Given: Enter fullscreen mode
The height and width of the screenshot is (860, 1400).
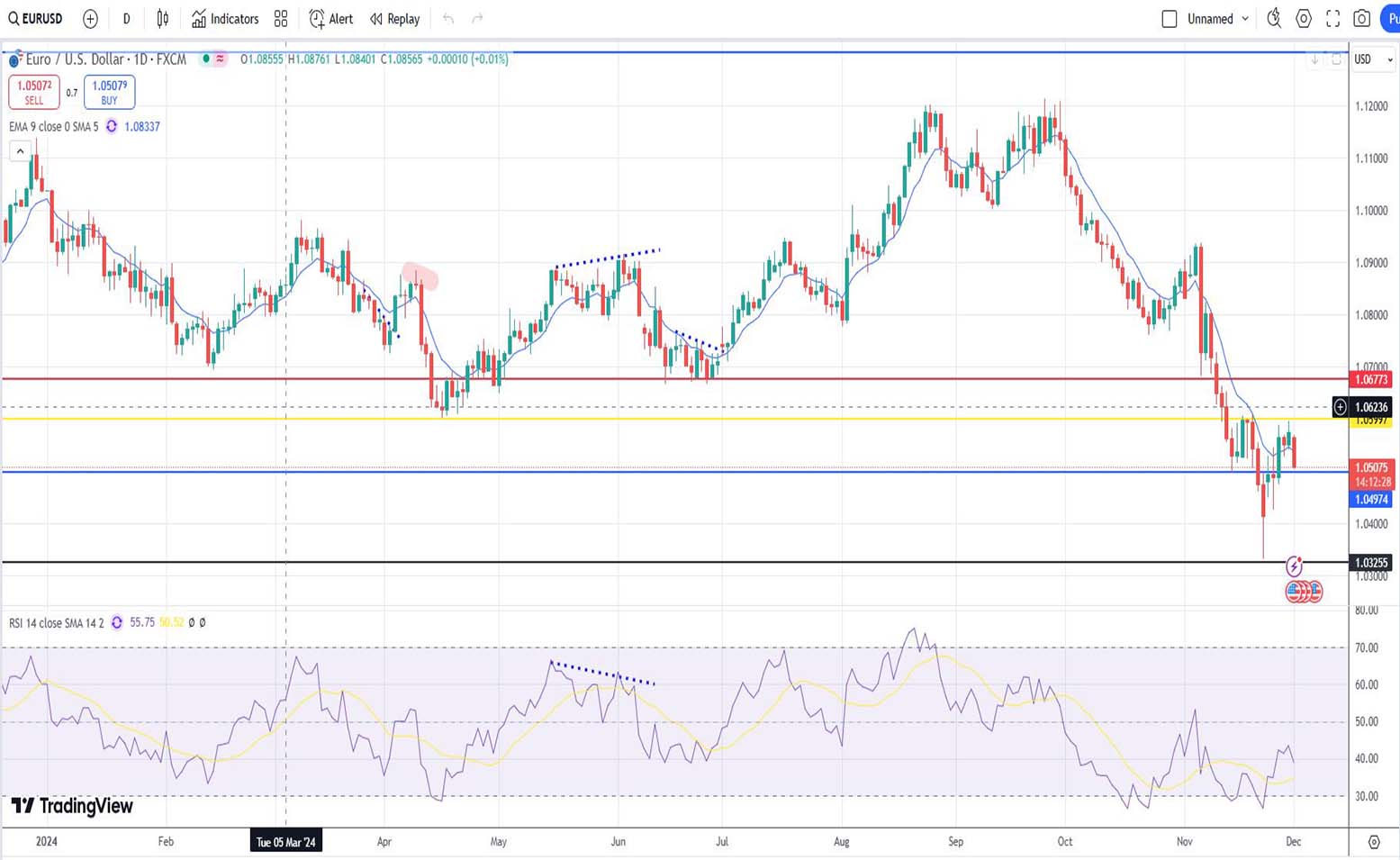Looking at the screenshot, I should pyautogui.click(x=1333, y=18).
